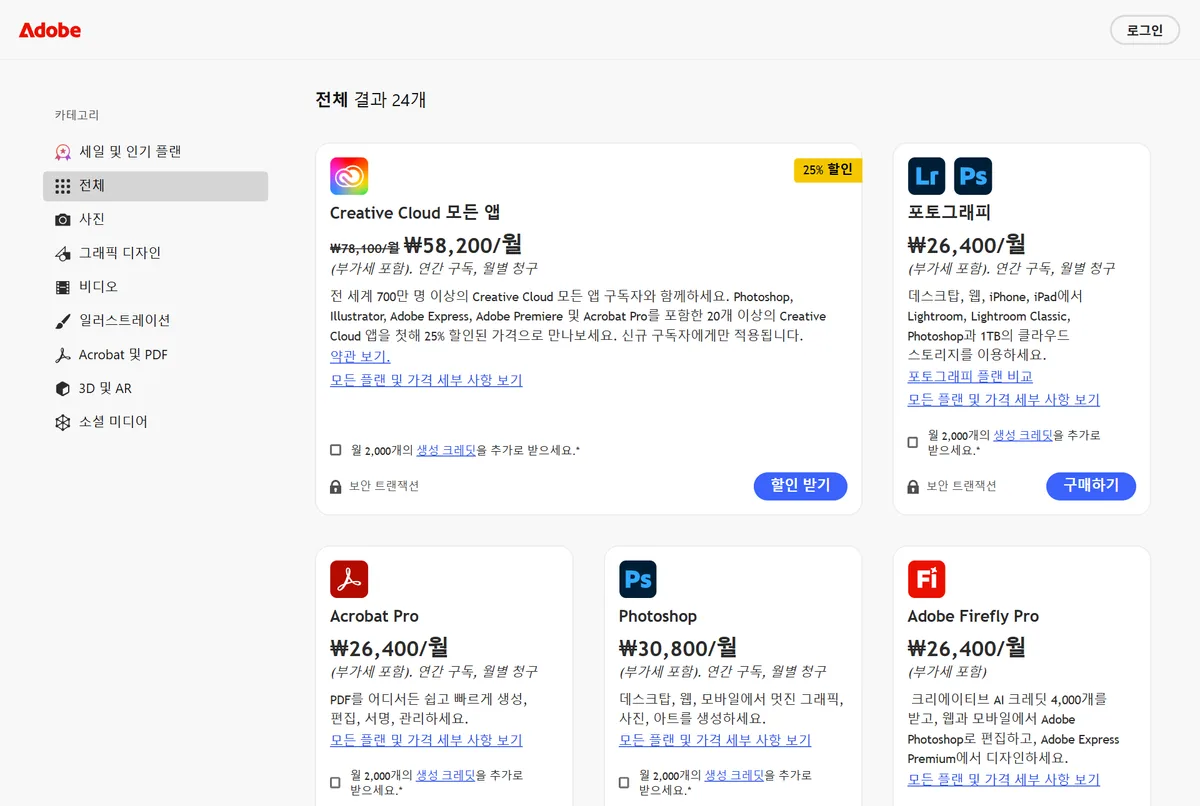Click the Creative Cloud app icon
1200x806 pixels.
pos(349,176)
